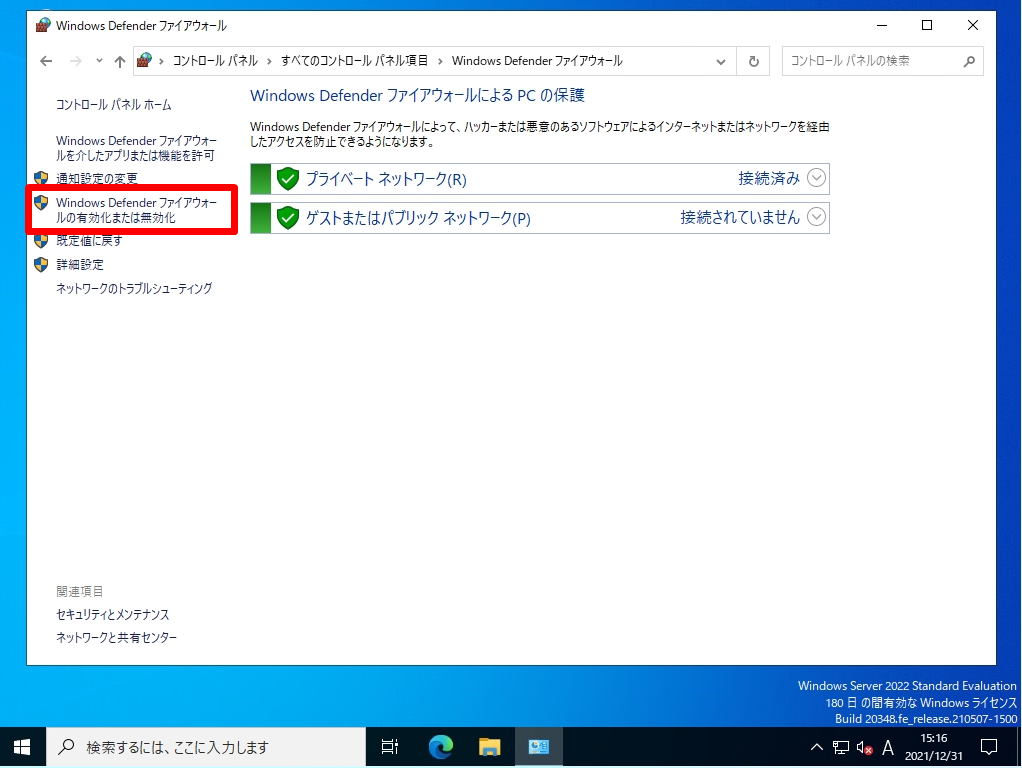Click the muted volume tray icon
Image resolution: width=1022 pixels, height=768 pixels.
pyautogui.click(x=864, y=748)
